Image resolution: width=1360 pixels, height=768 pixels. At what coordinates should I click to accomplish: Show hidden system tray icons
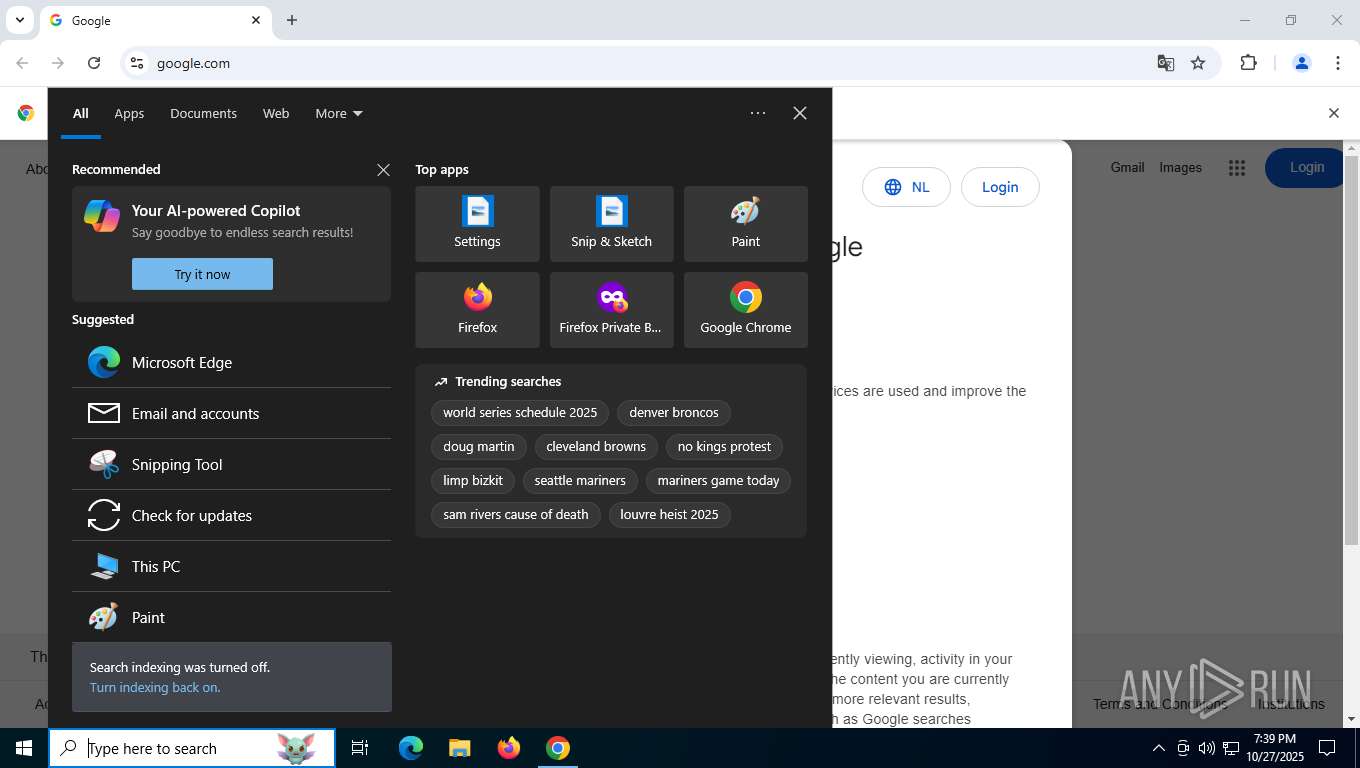(1159, 748)
